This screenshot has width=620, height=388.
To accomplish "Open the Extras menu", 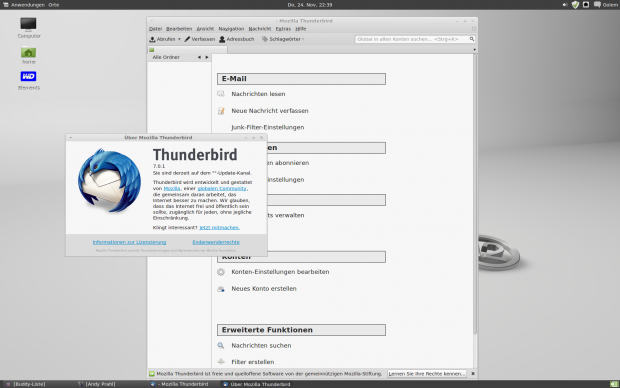I will (x=283, y=29).
